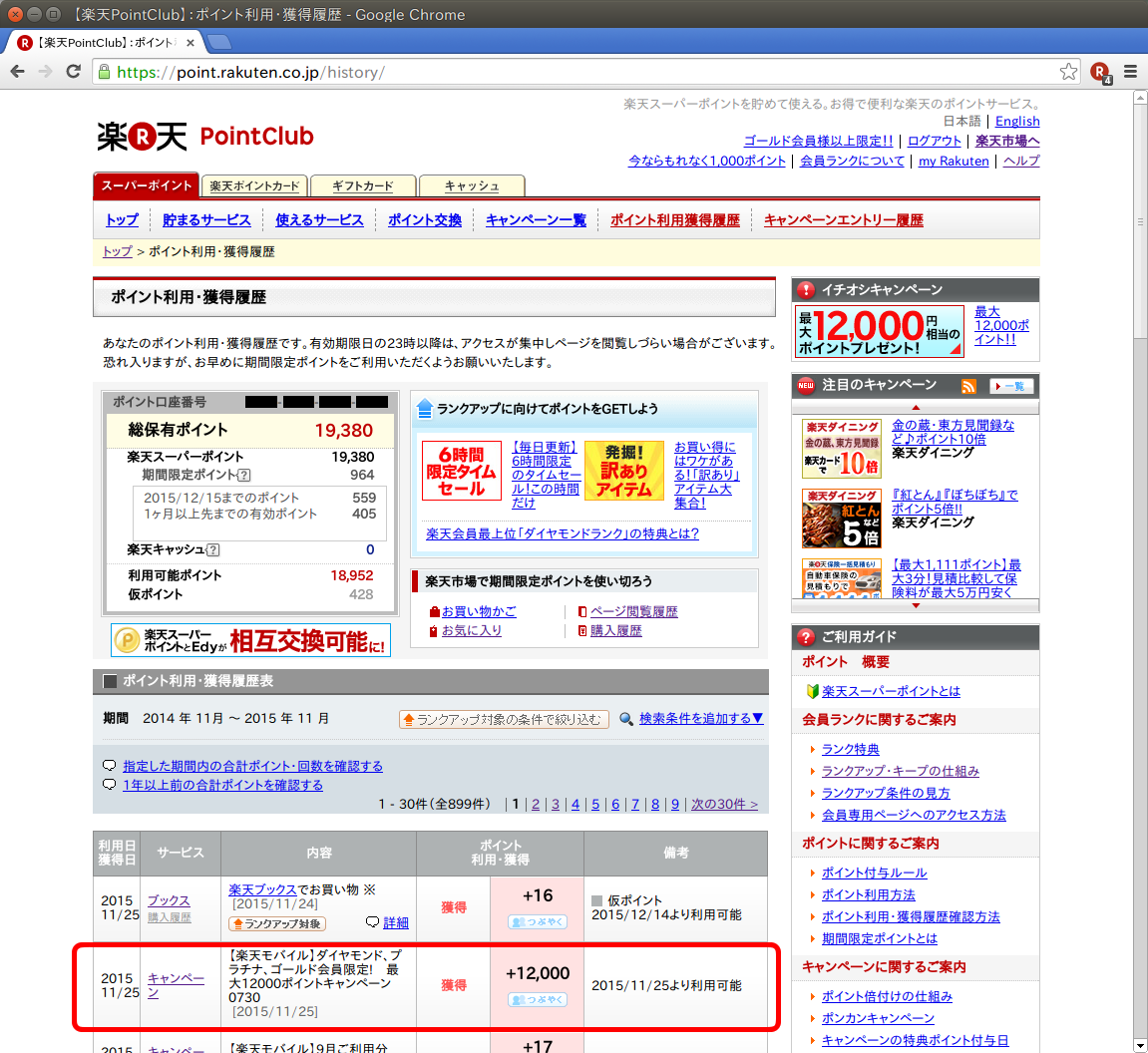Click the scrollbar down arrow
1148x1053 pixels.
pos(1140,1046)
